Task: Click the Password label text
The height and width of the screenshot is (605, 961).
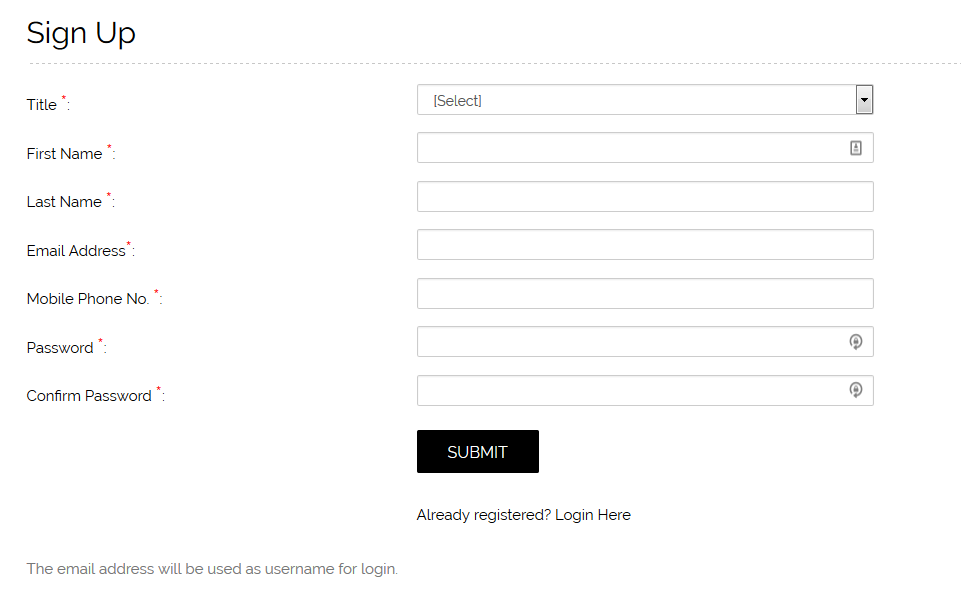Action: tap(60, 348)
